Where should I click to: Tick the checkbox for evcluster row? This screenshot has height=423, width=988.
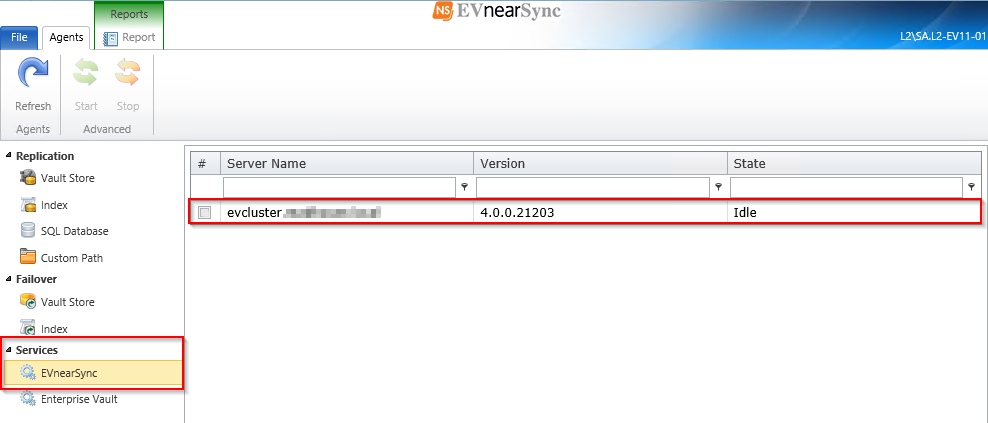click(205, 213)
